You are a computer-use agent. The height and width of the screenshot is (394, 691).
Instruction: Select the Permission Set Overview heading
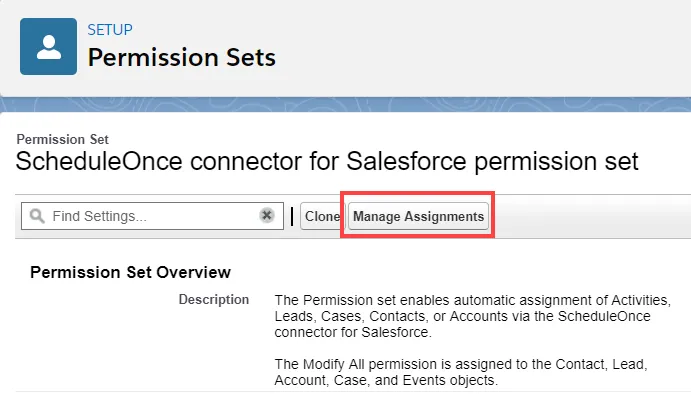(130, 272)
